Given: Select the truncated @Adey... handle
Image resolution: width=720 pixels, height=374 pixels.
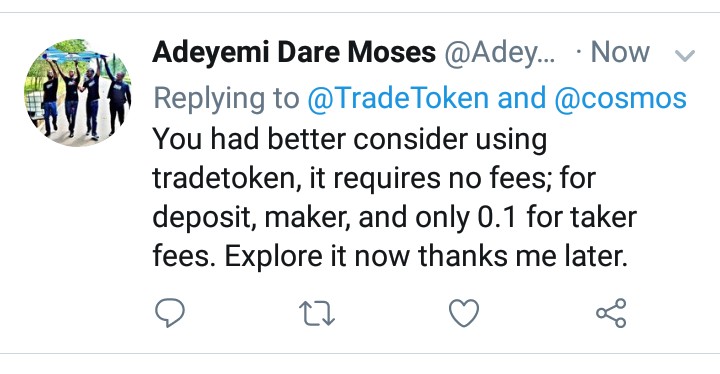Looking at the screenshot, I should pos(500,53).
